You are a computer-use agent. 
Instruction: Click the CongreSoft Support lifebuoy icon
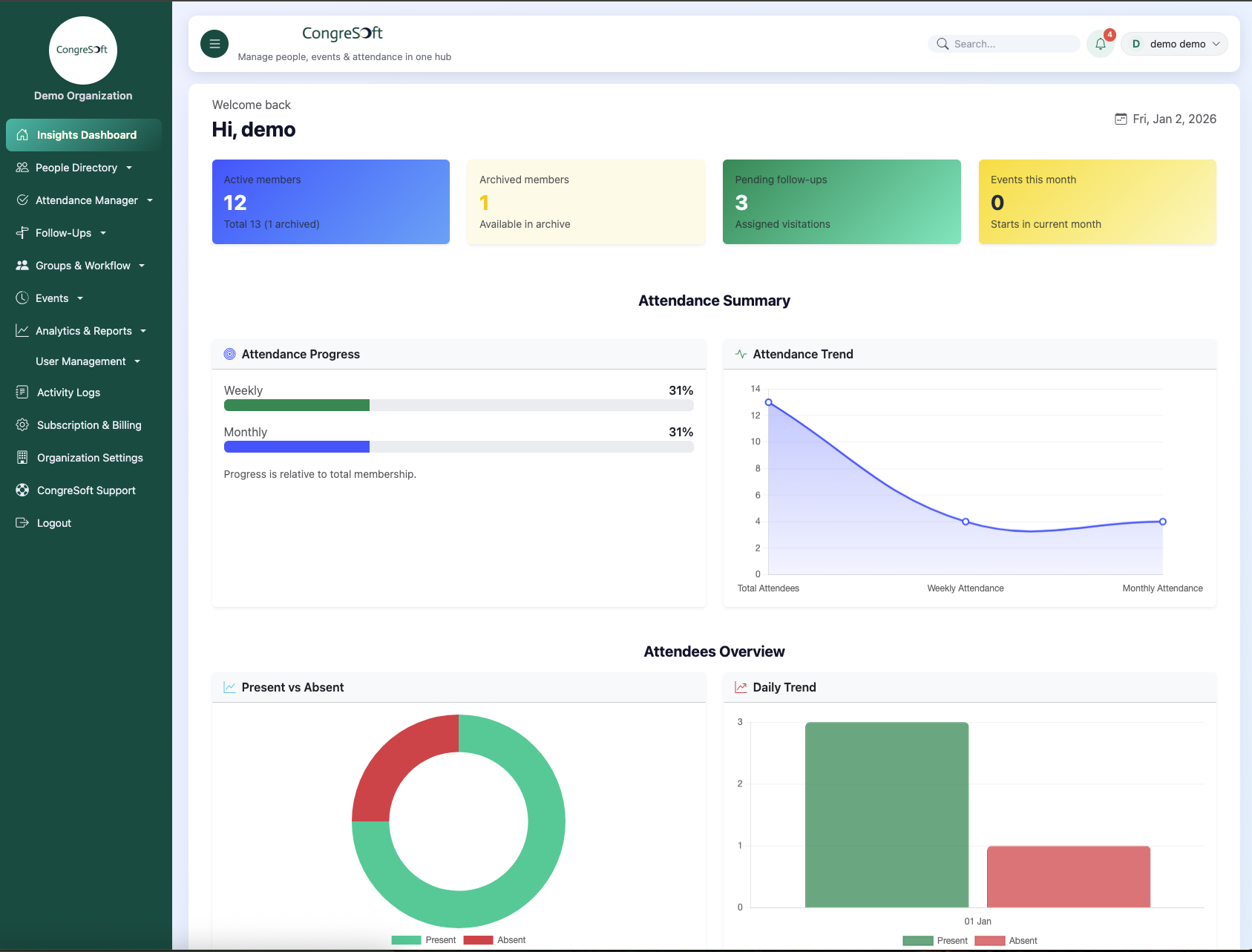pos(22,490)
